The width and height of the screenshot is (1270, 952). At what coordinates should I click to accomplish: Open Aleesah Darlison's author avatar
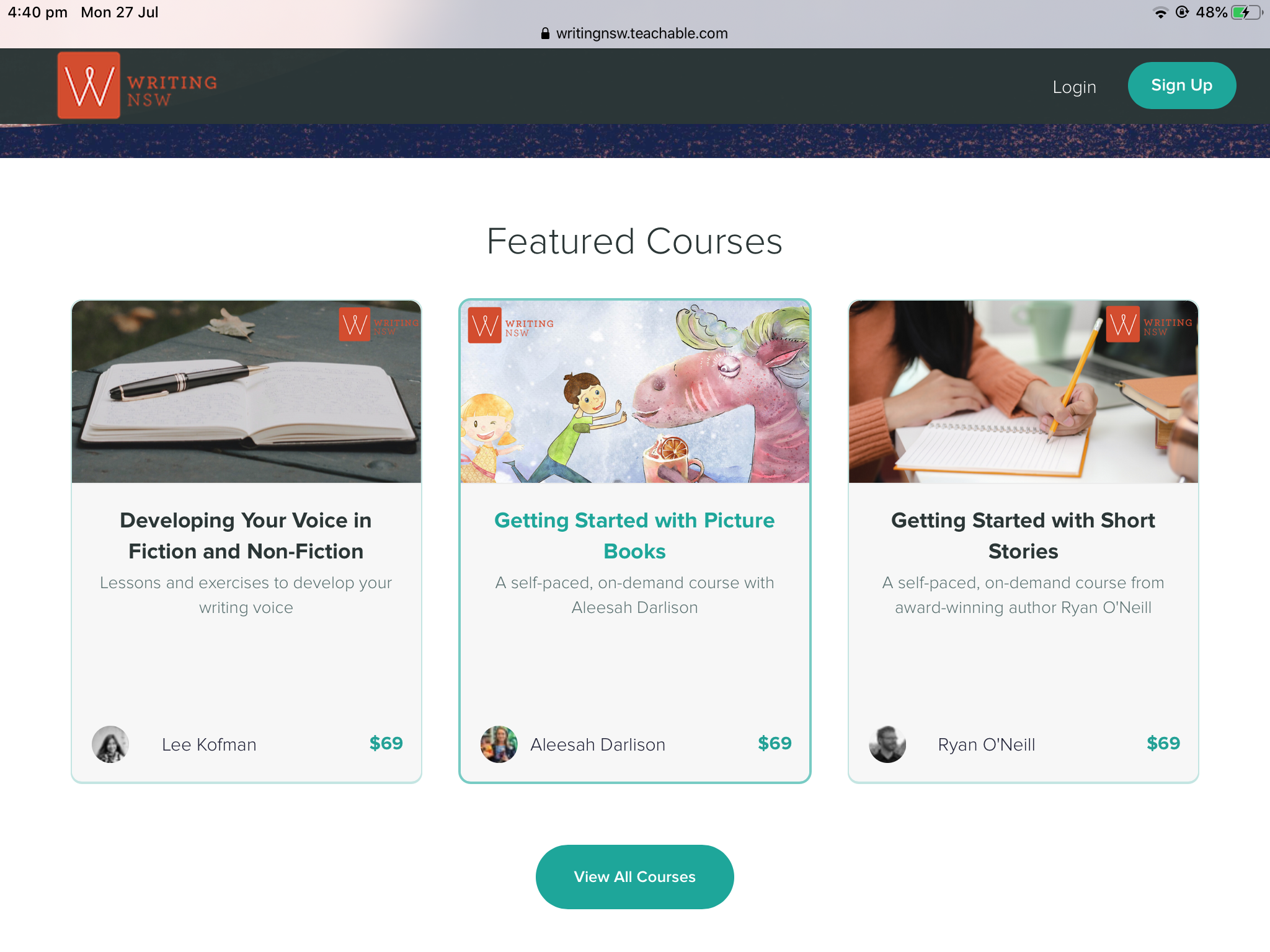coord(499,744)
